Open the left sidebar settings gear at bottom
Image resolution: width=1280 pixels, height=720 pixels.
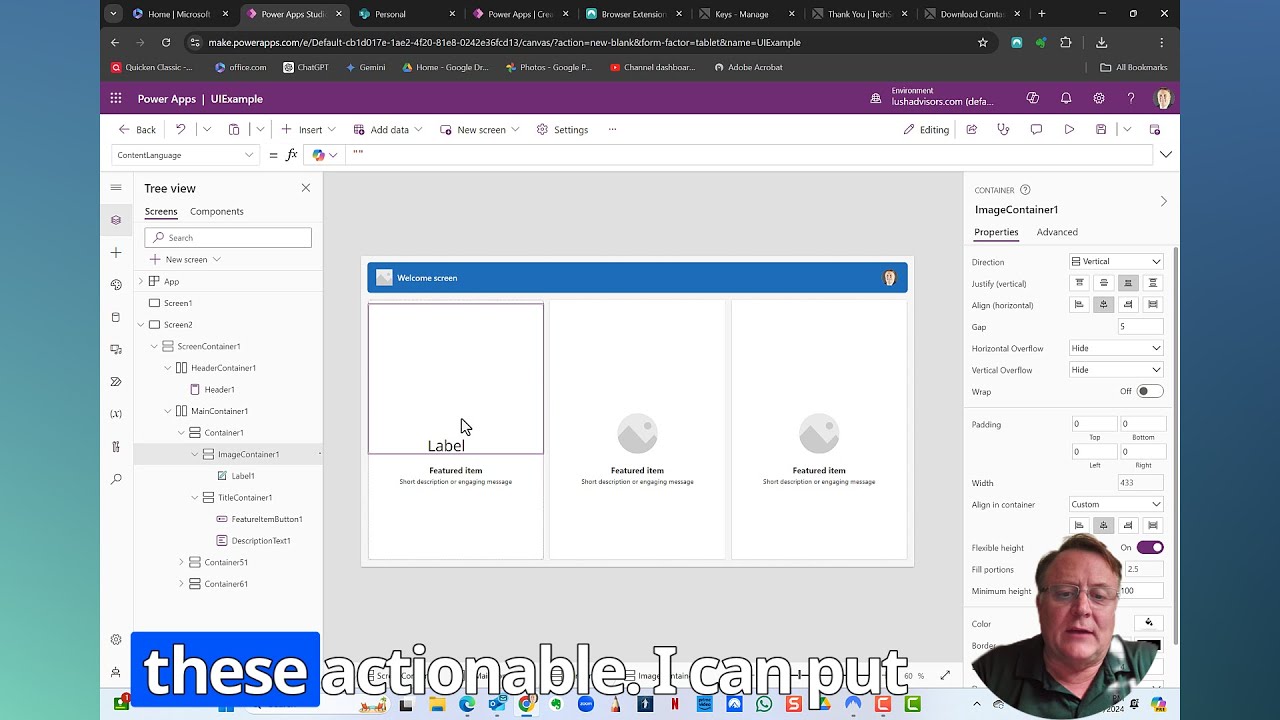click(116, 640)
